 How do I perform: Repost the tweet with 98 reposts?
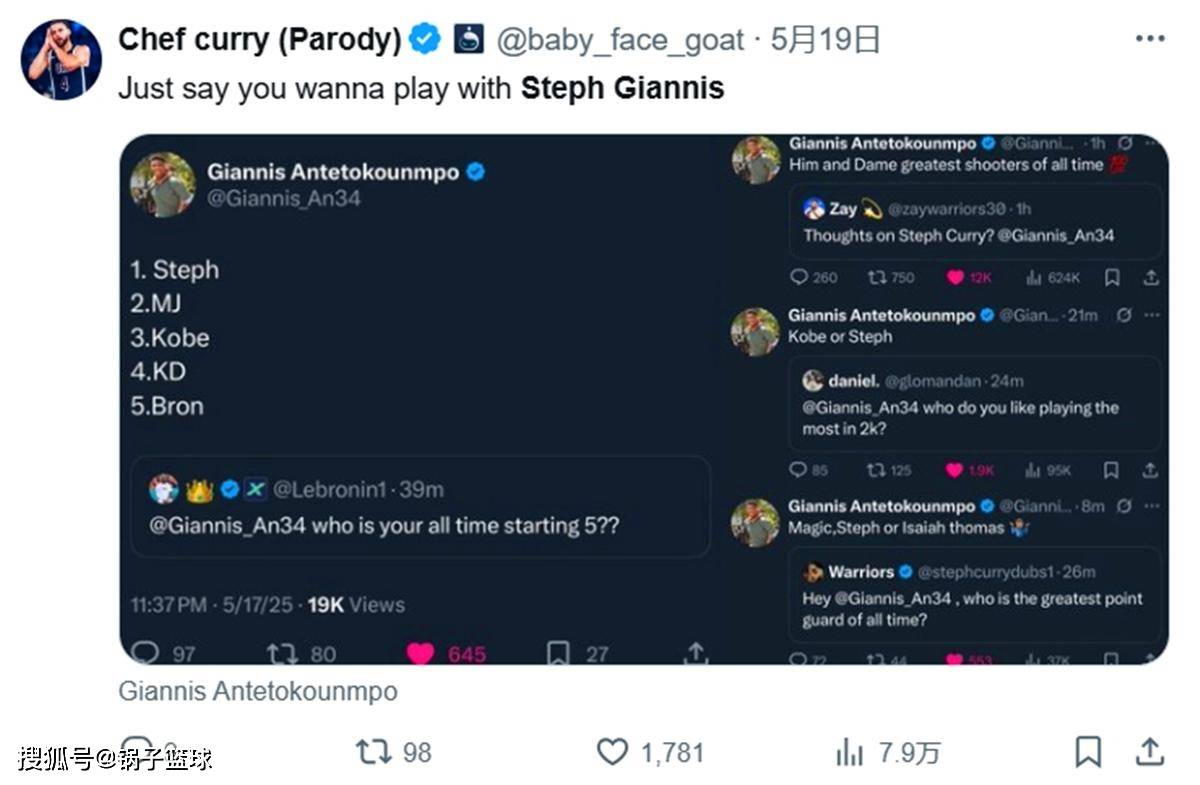pos(394,752)
